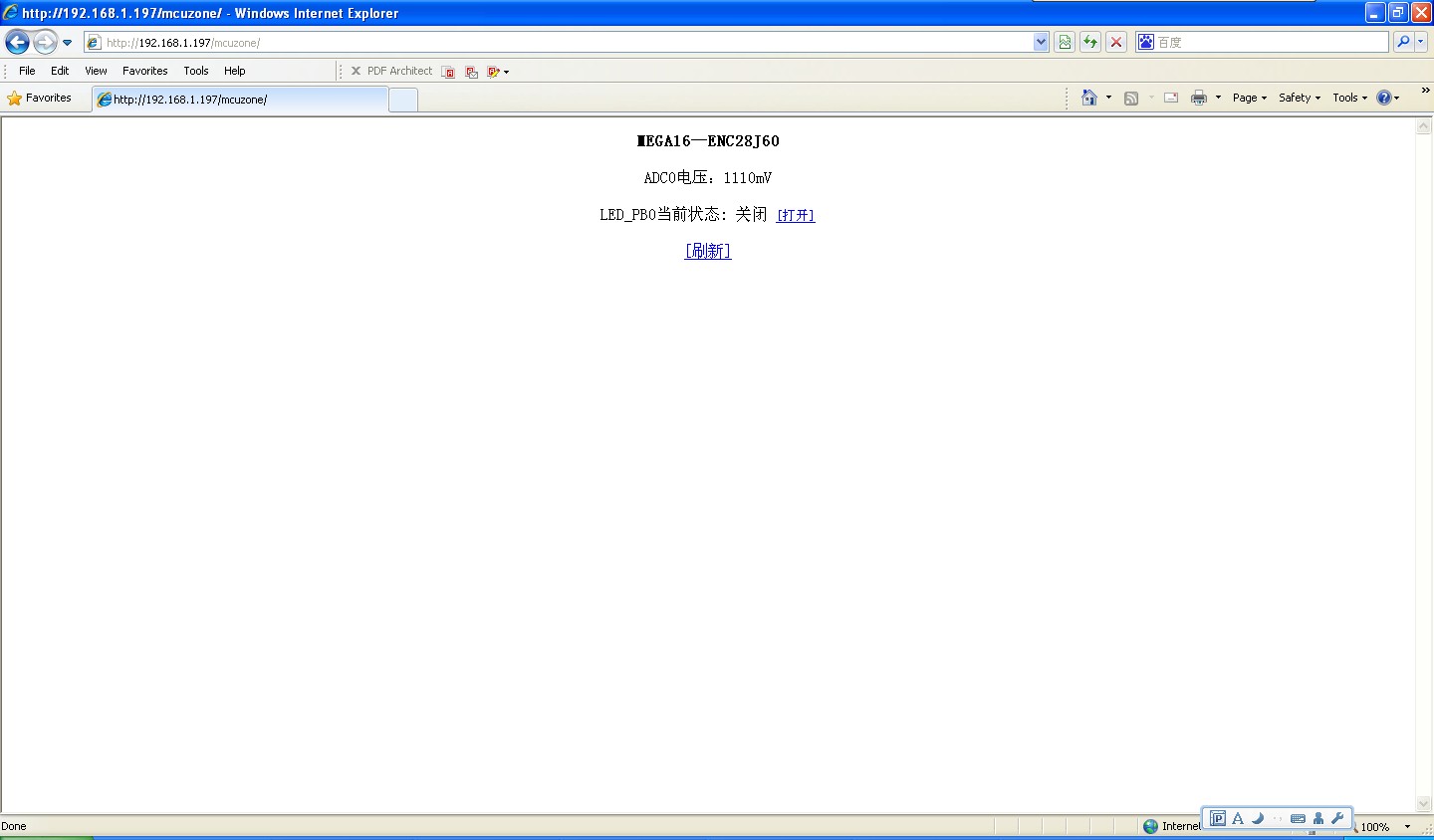1434x840 pixels.
Task: Click the Baidu paw search provider icon
Action: (x=1146, y=42)
